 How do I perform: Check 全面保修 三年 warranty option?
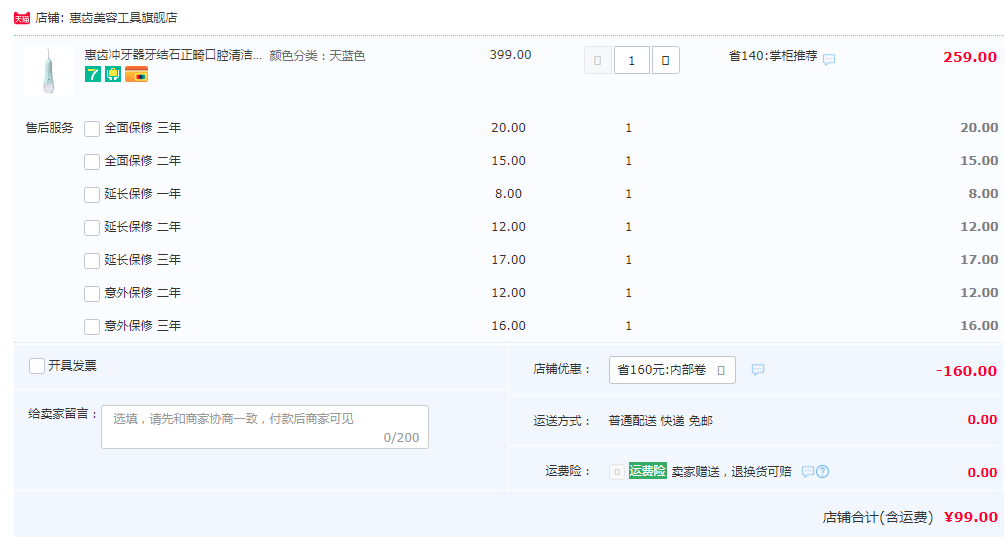pos(92,129)
